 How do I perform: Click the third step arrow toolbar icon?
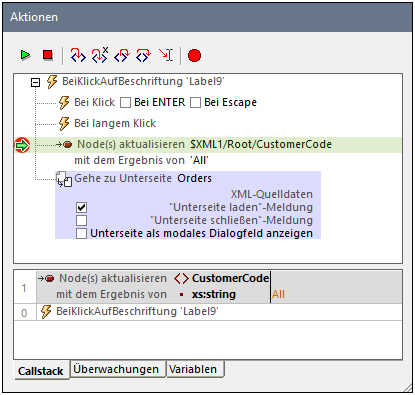(122, 55)
